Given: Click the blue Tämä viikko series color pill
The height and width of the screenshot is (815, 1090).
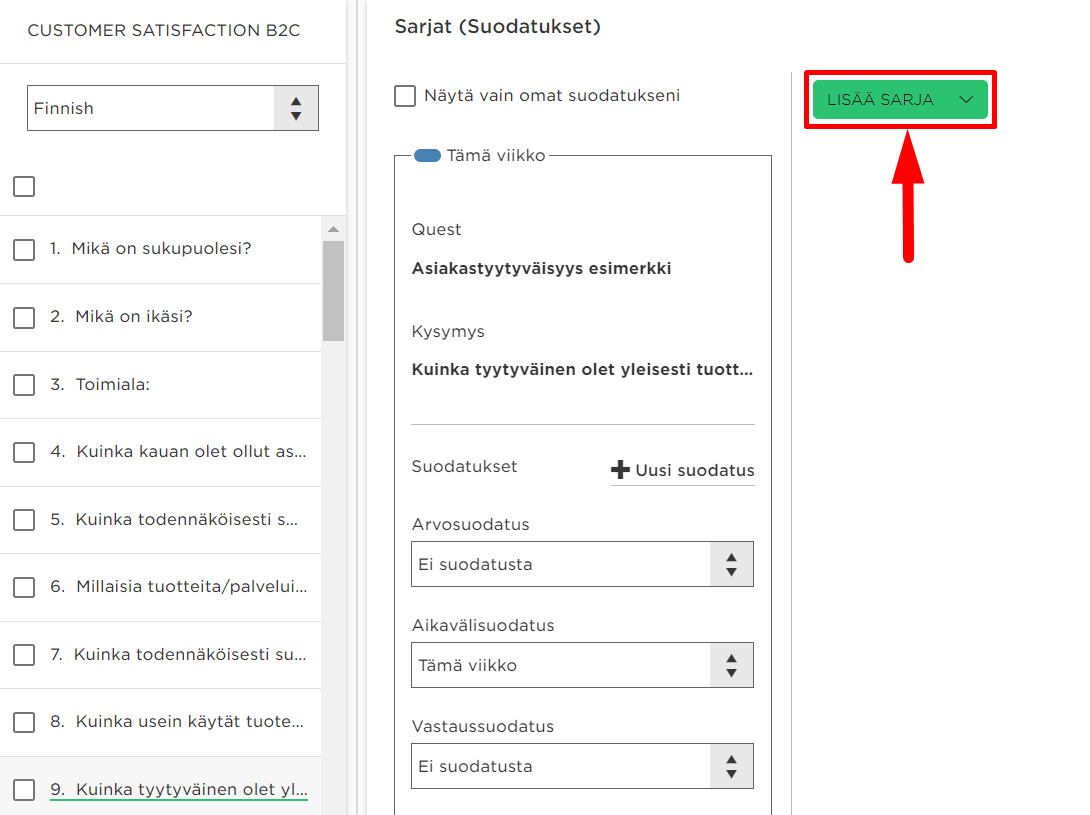Looking at the screenshot, I should pos(427,156).
